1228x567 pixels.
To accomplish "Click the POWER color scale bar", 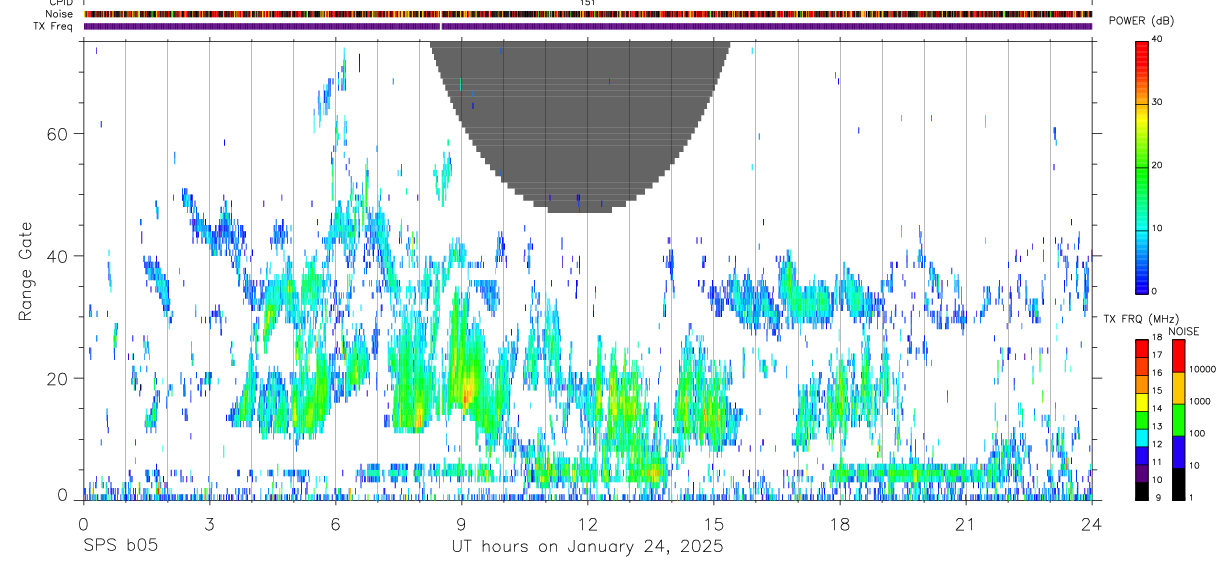I will (x=1142, y=166).
